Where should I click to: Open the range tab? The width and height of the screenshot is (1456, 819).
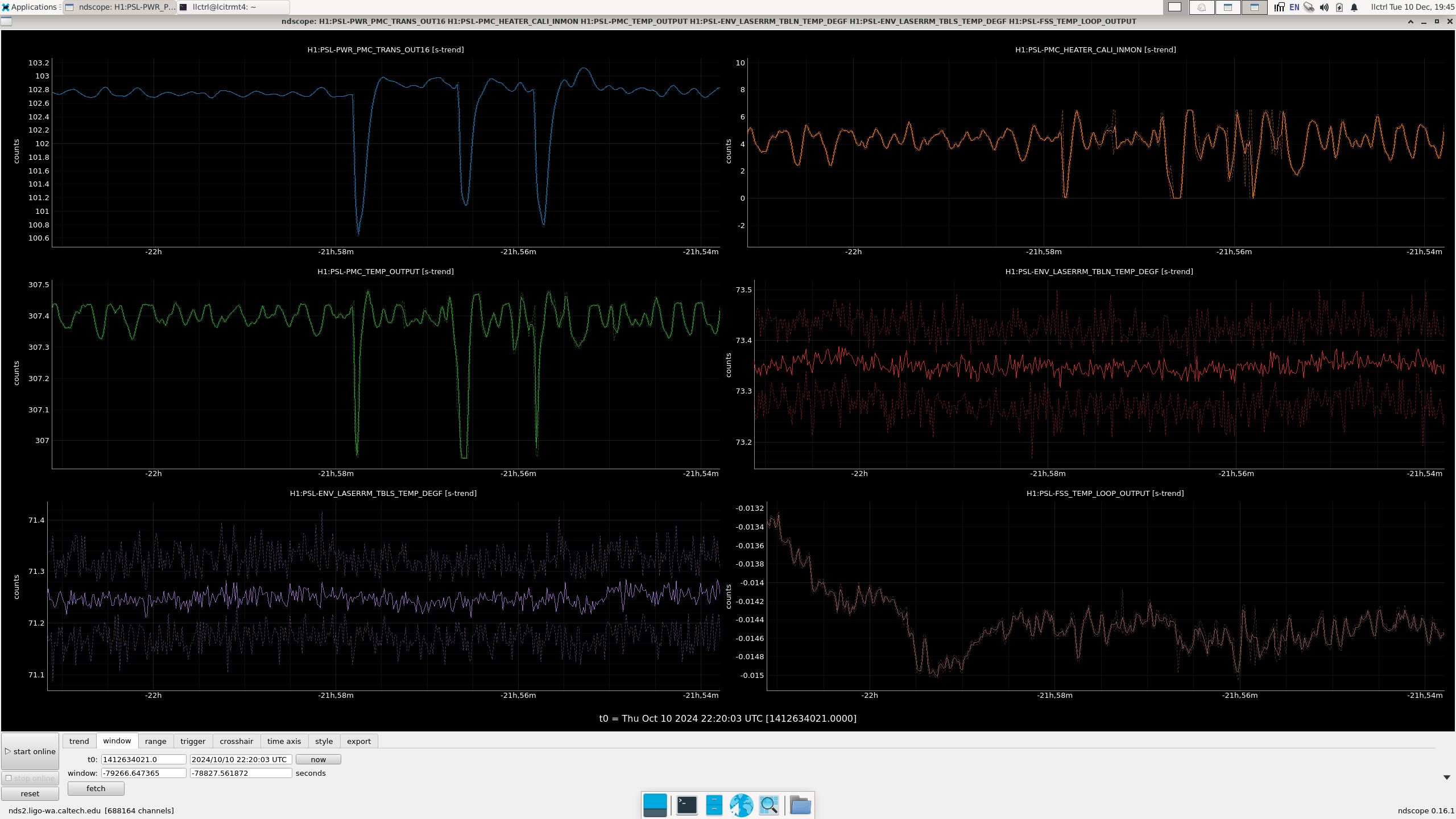tap(155, 741)
